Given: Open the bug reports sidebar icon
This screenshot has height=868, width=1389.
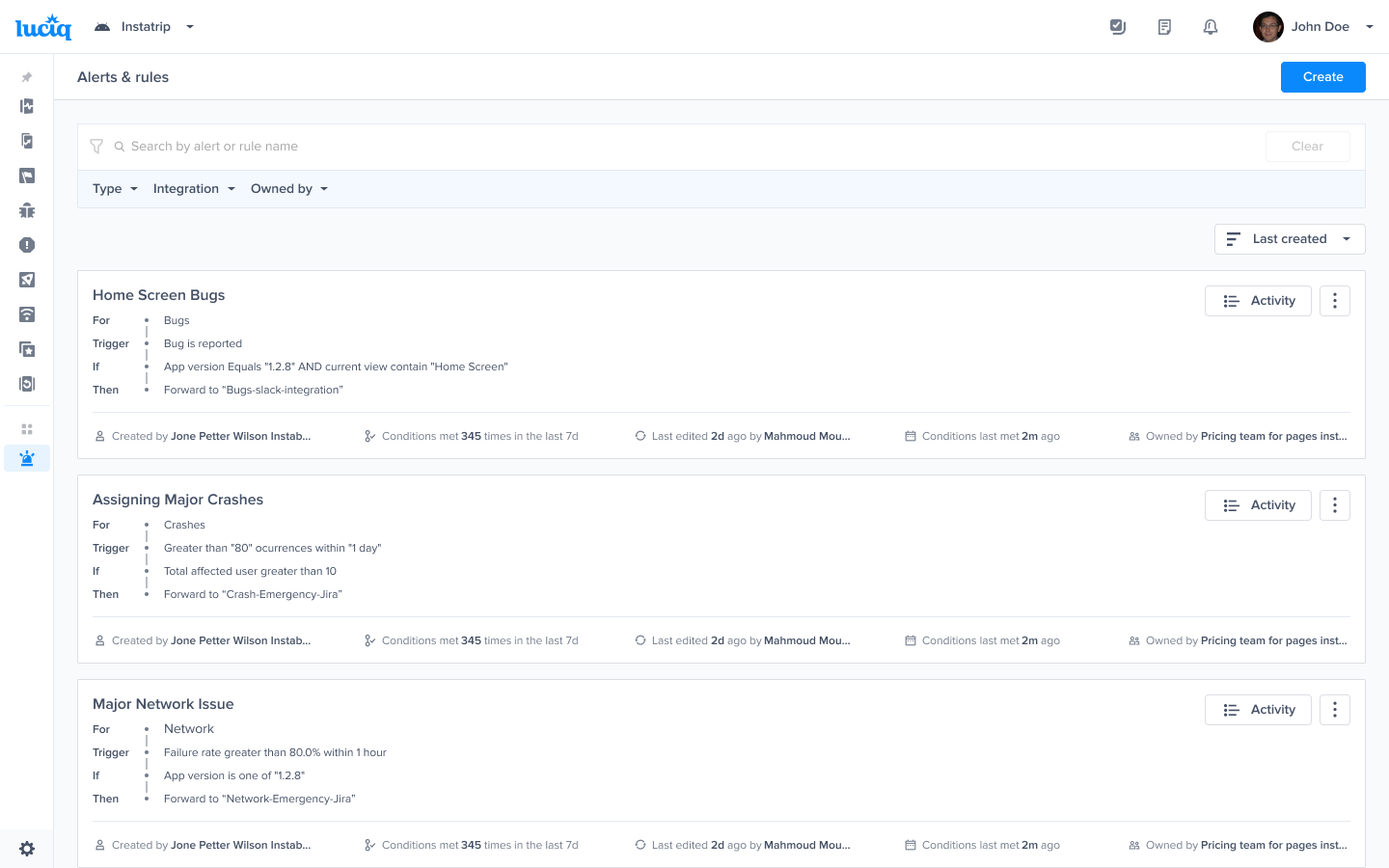Looking at the screenshot, I should tap(27, 210).
